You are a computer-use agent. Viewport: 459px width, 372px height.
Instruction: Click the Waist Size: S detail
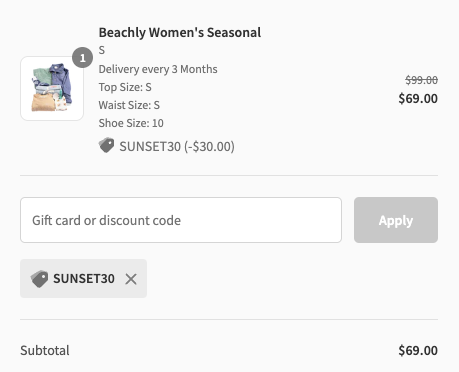(x=129, y=105)
